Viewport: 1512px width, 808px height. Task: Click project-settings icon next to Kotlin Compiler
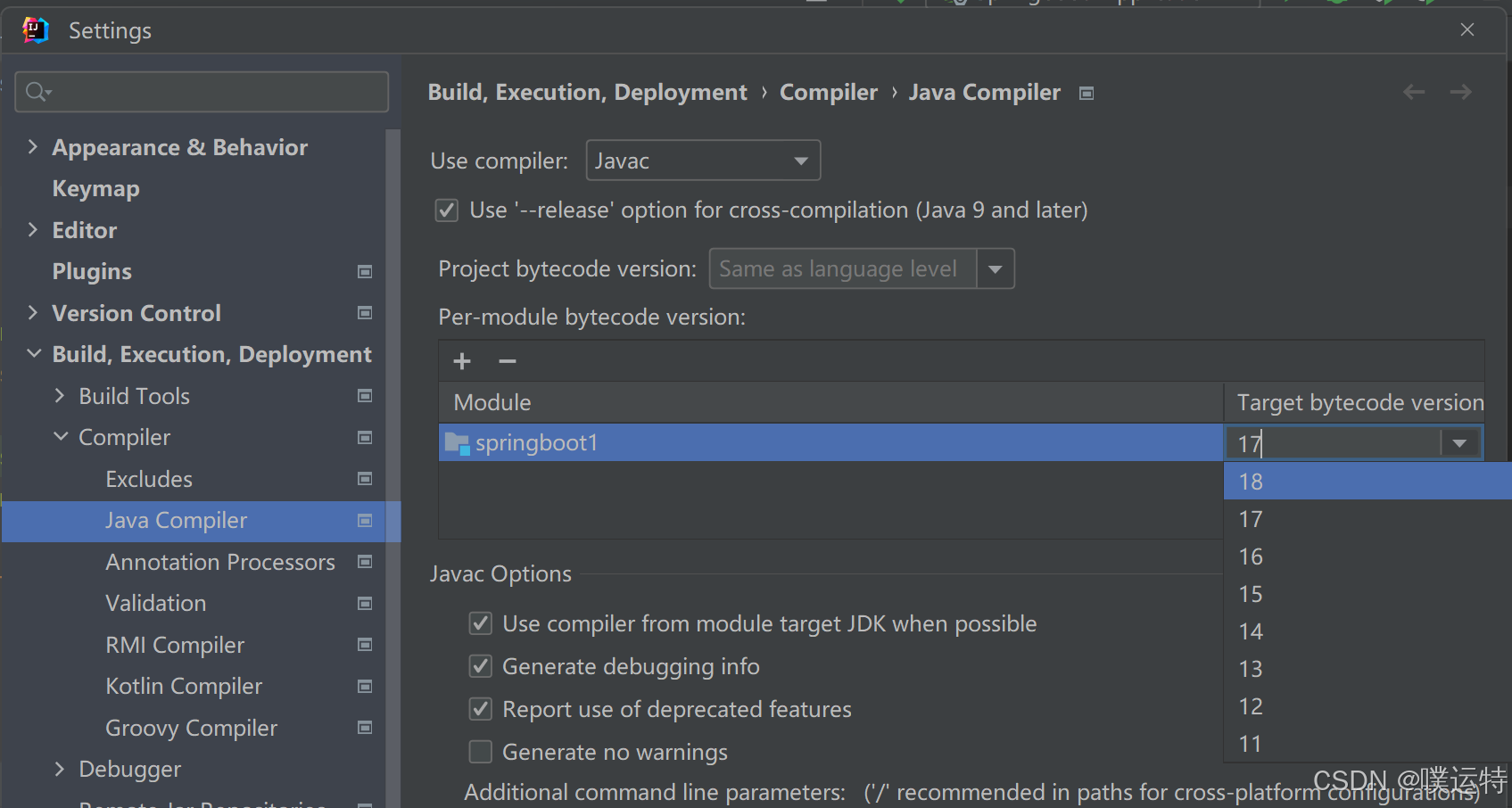coord(365,687)
